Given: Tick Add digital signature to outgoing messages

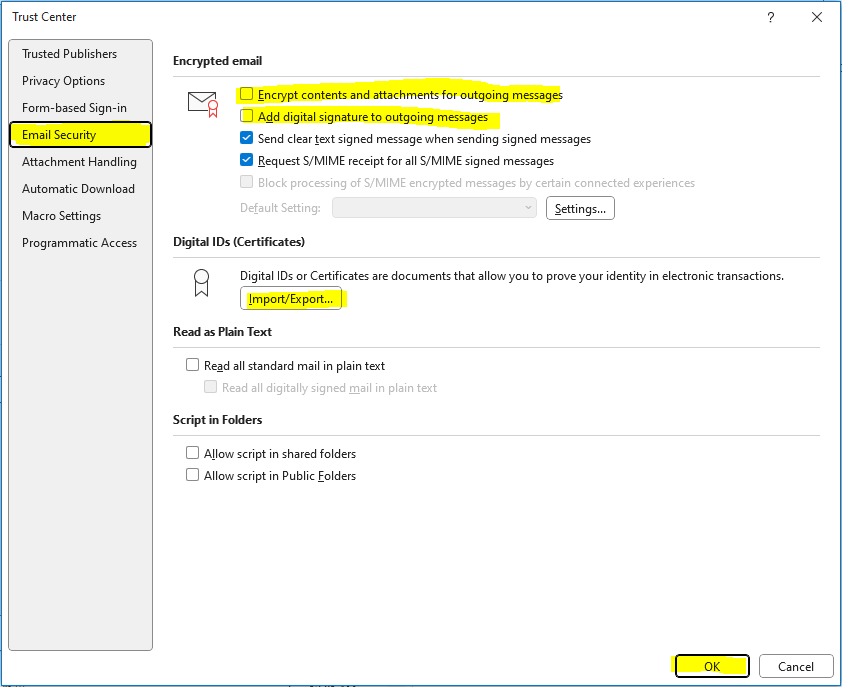Looking at the screenshot, I should [246, 116].
